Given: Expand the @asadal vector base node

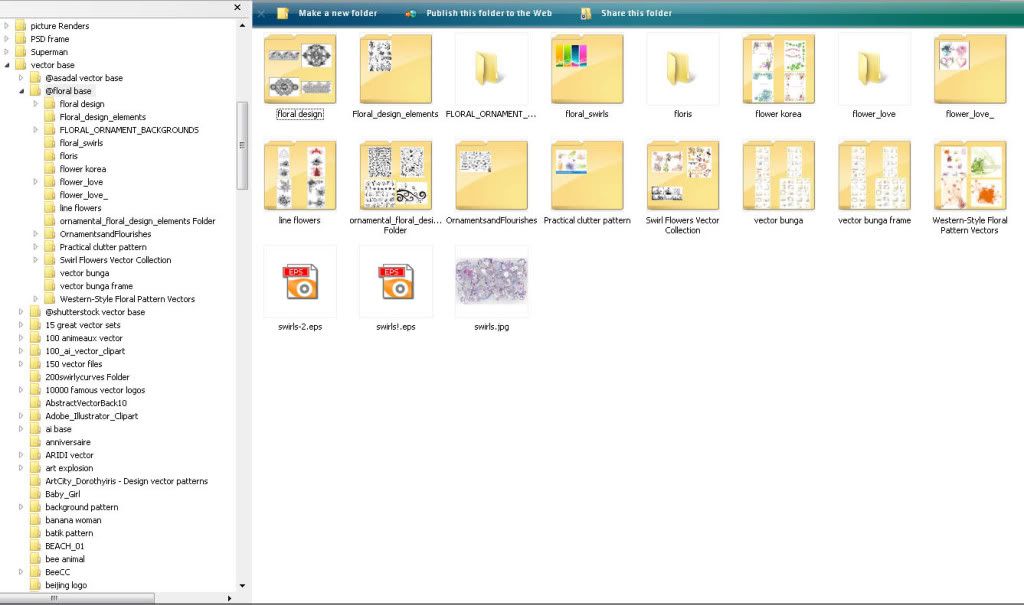Looking at the screenshot, I should tap(22, 78).
